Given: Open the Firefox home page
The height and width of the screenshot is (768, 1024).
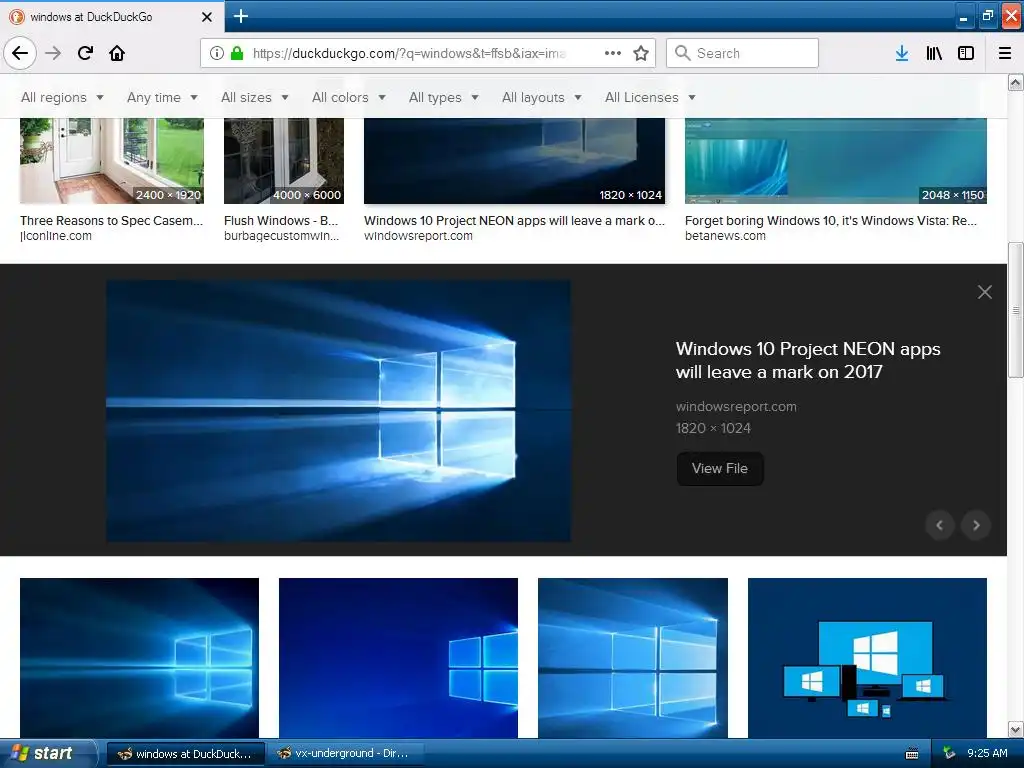Looking at the screenshot, I should click(117, 53).
